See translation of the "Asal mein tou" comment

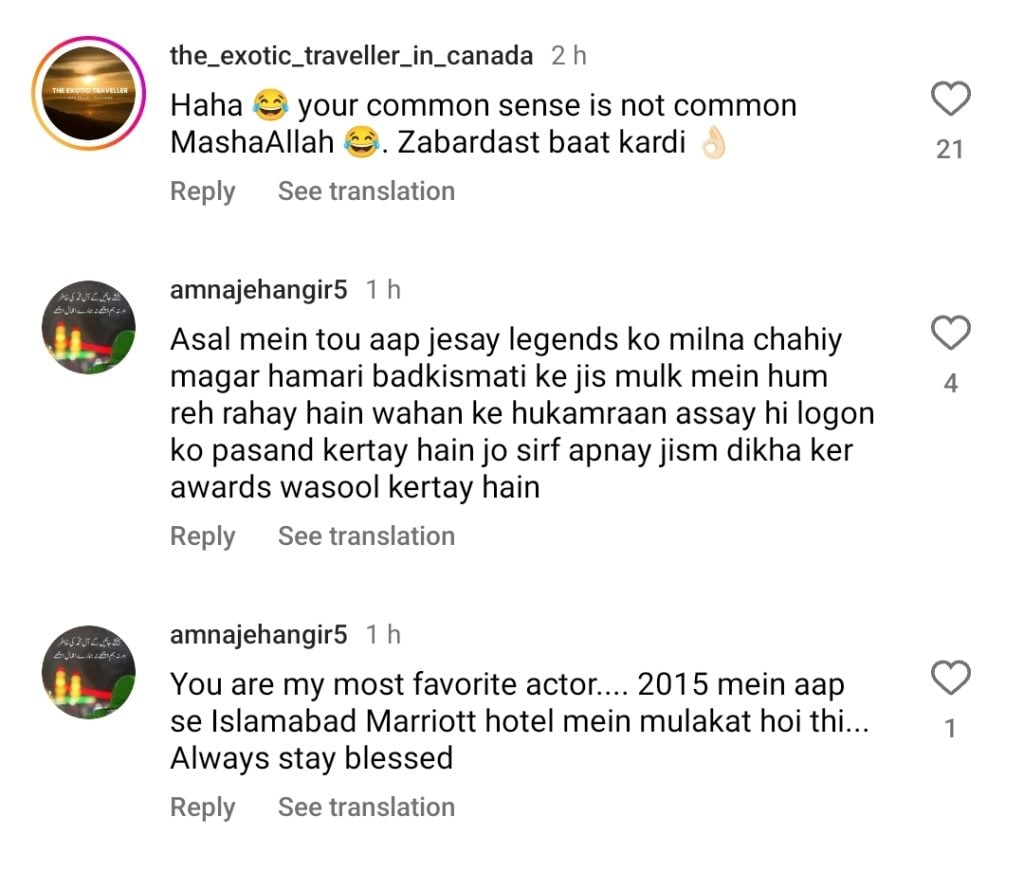(x=366, y=536)
